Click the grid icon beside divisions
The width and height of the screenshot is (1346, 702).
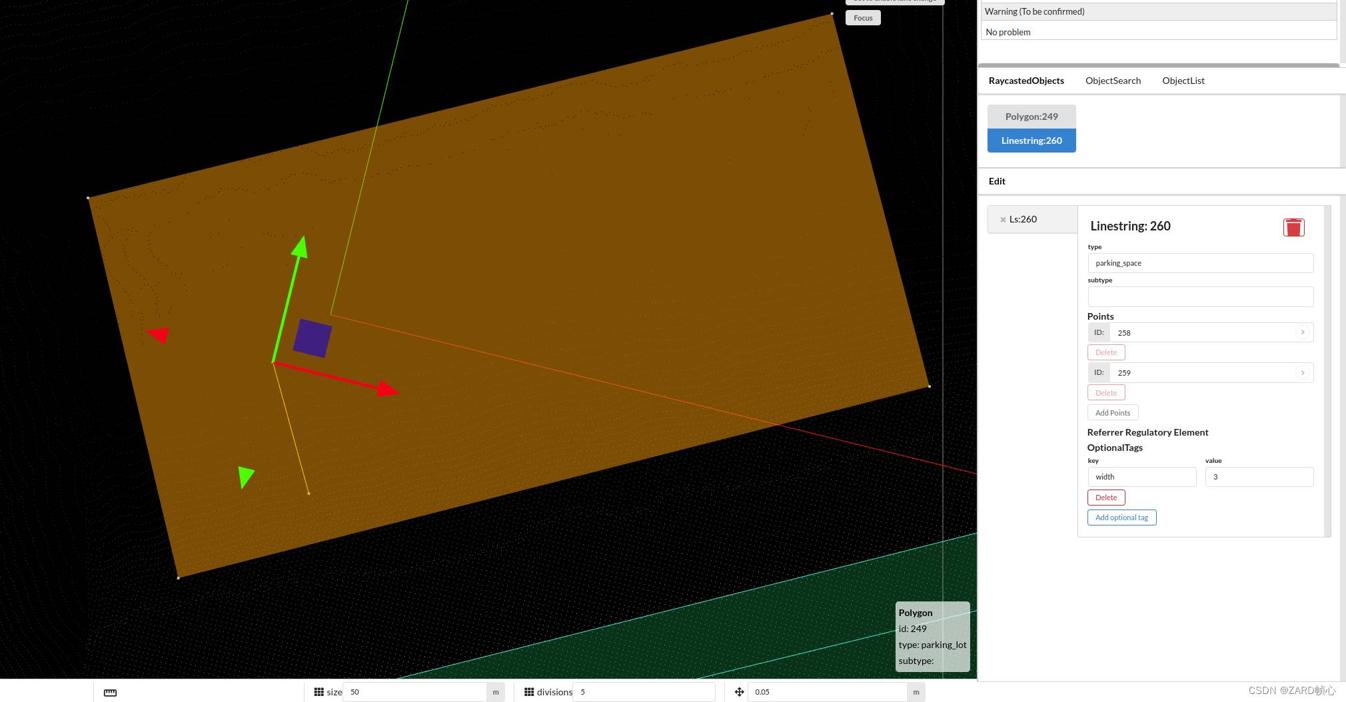pyautogui.click(x=529, y=692)
